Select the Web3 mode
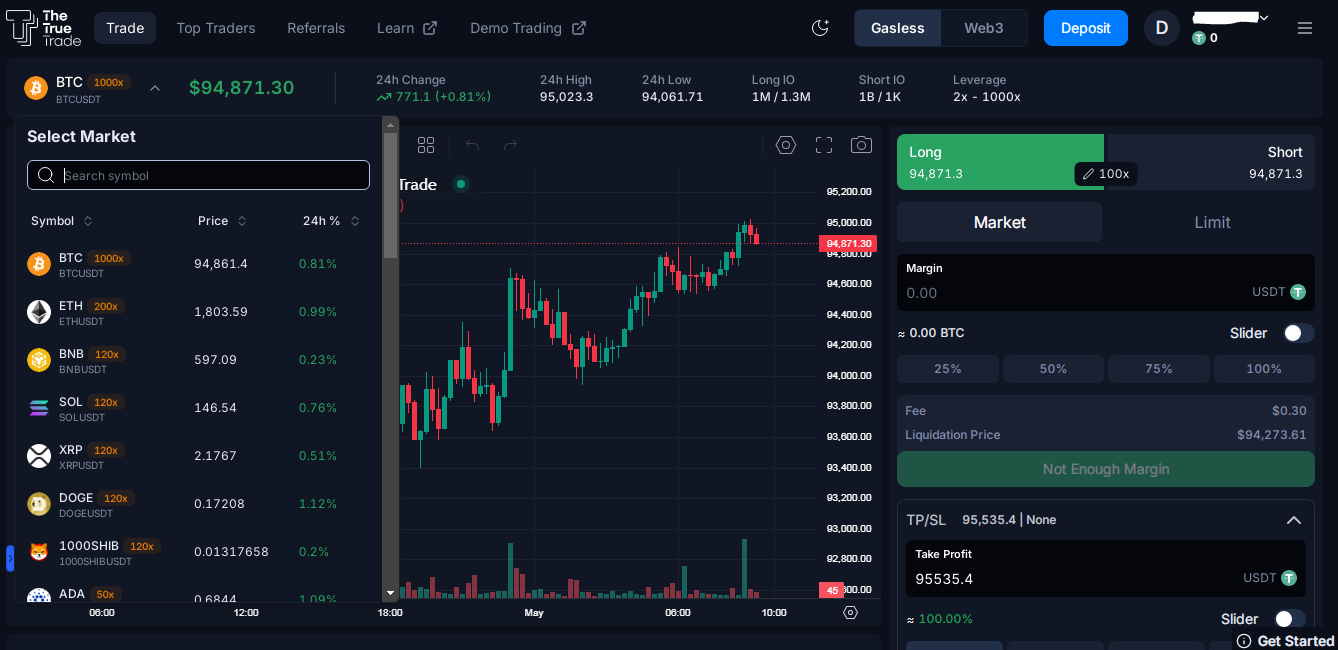Viewport: 1338px width, 650px height. tap(984, 28)
